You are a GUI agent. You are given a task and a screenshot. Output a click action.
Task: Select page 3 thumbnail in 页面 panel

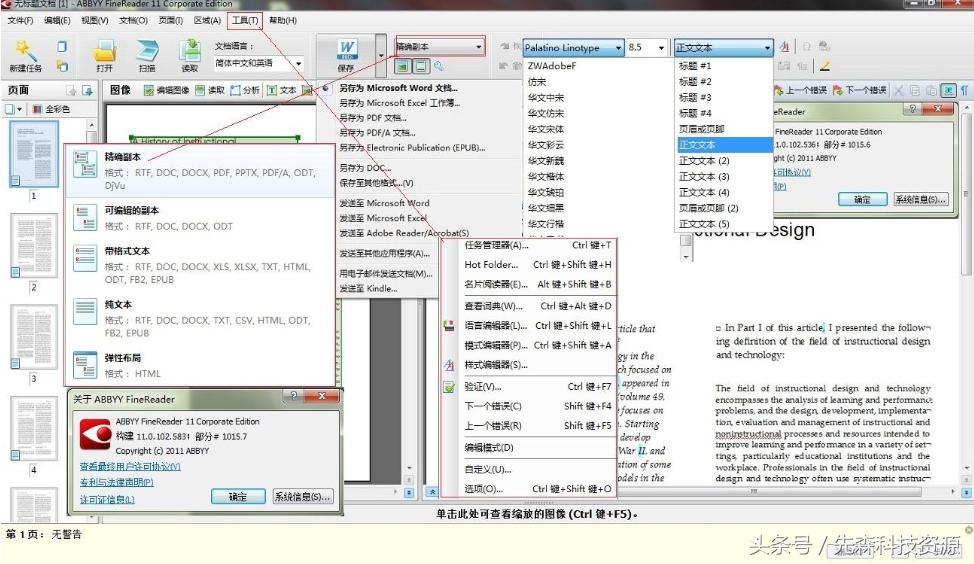pyautogui.click(x=34, y=337)
